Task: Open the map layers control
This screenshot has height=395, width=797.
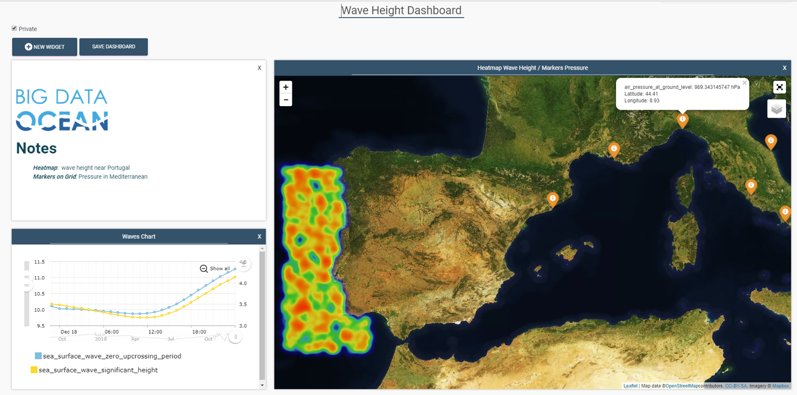Action: 776,109
